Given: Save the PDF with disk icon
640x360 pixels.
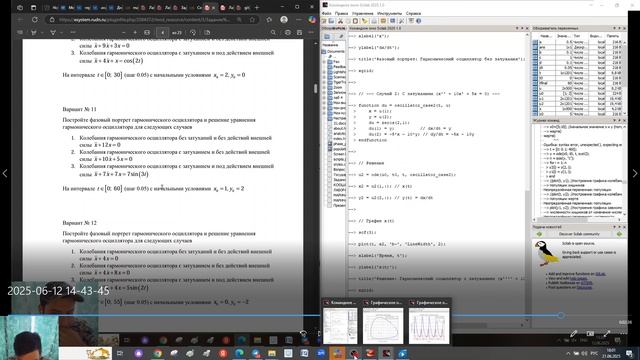Looking at the screenshot, I should [299, 32].
